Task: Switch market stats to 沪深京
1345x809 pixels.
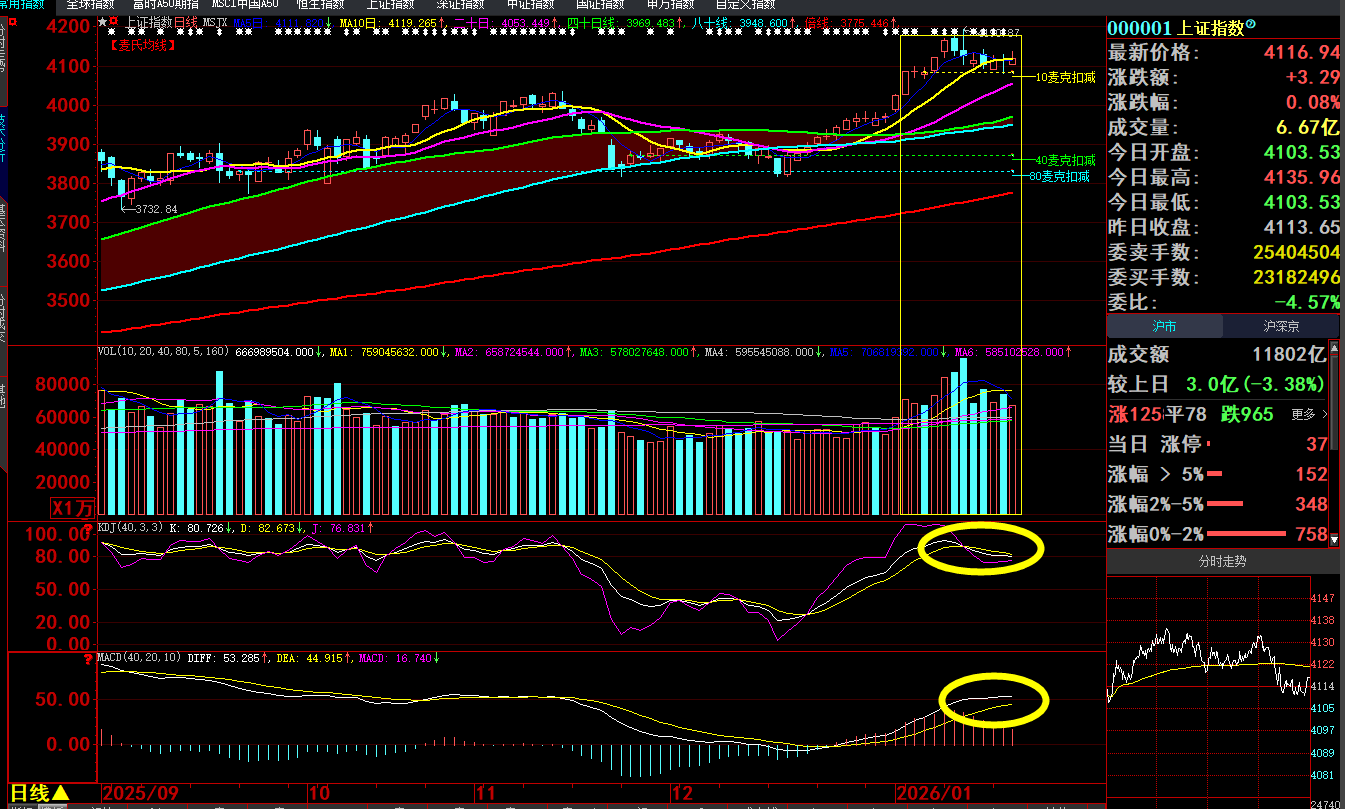Action: point(1281,326)
